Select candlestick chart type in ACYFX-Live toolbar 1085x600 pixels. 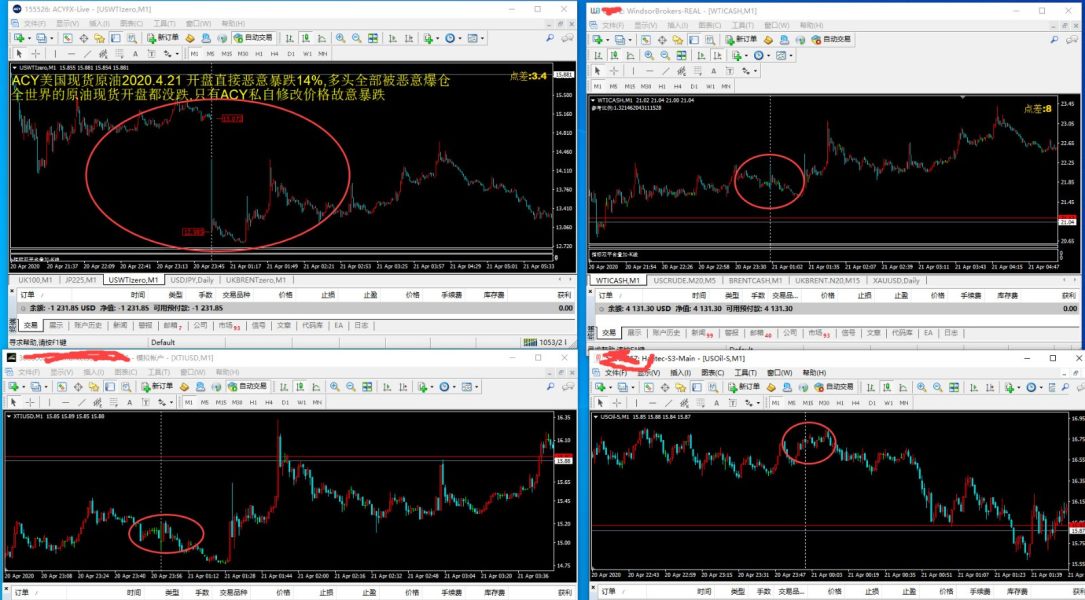[x=306, y=37]
